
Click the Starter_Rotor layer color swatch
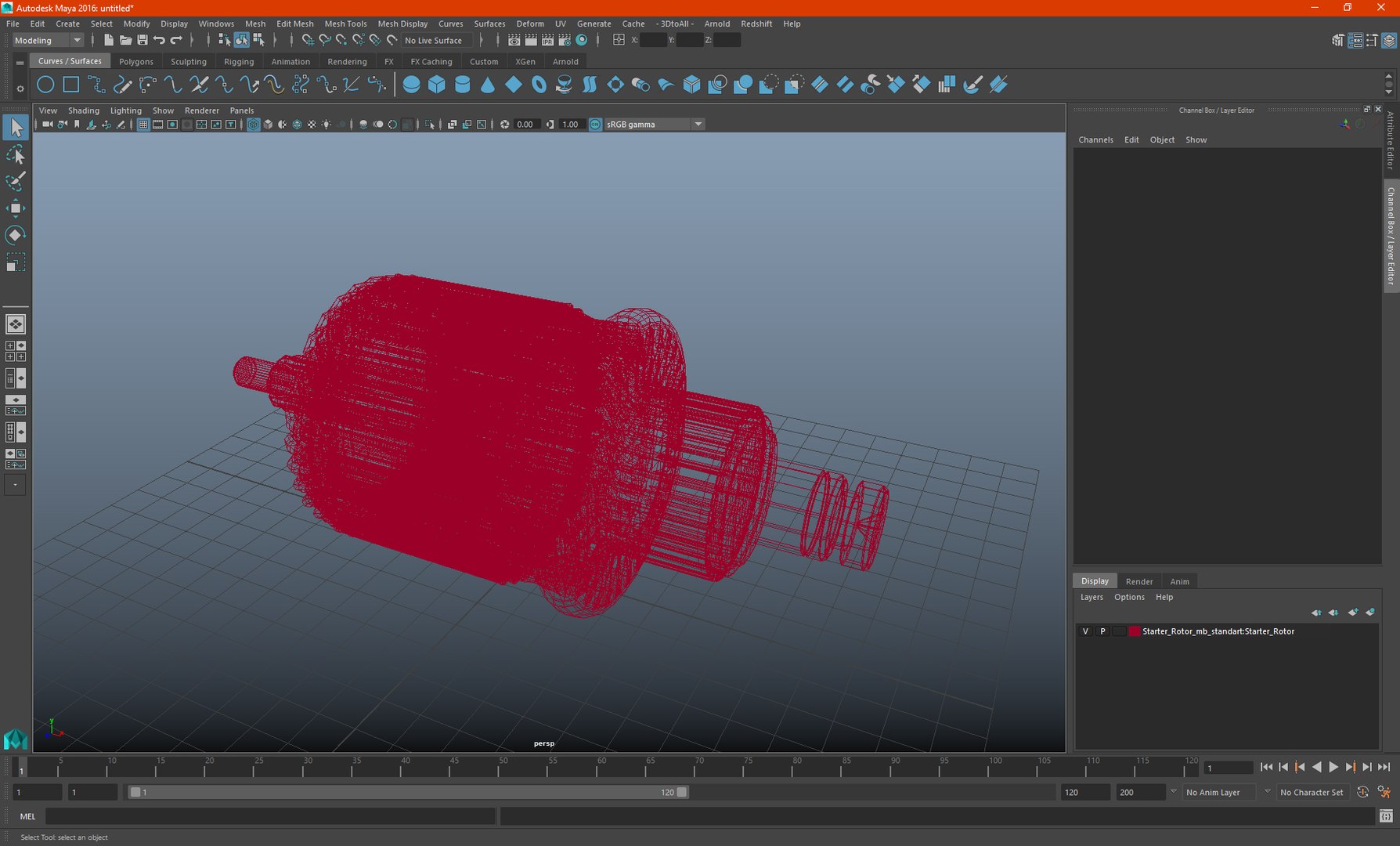1134,631
